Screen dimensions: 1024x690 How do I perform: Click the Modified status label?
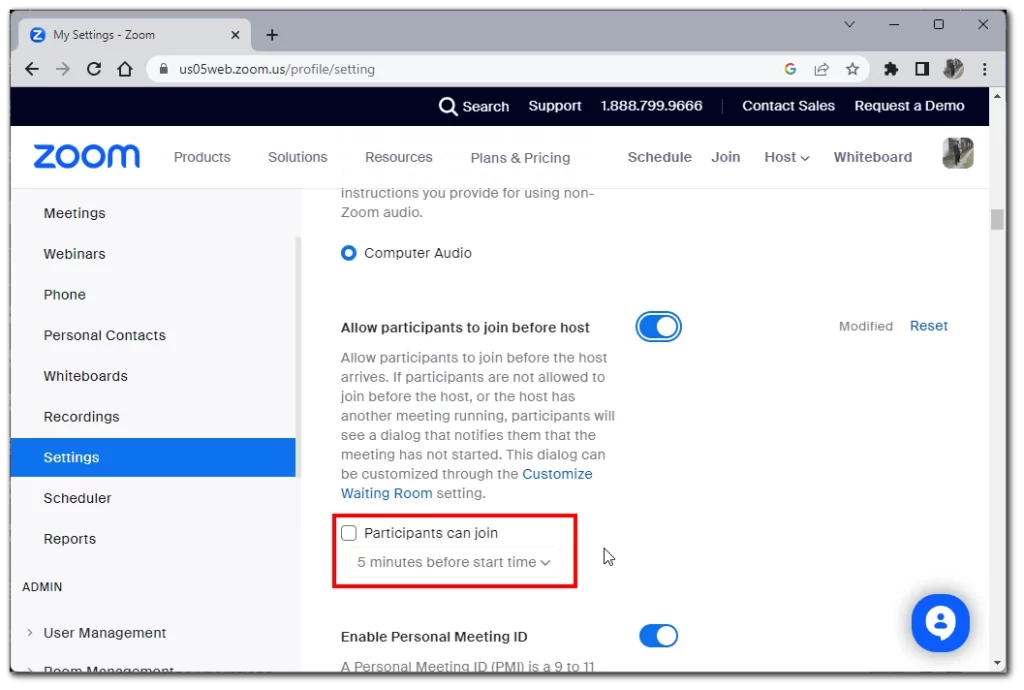point(865,326)
